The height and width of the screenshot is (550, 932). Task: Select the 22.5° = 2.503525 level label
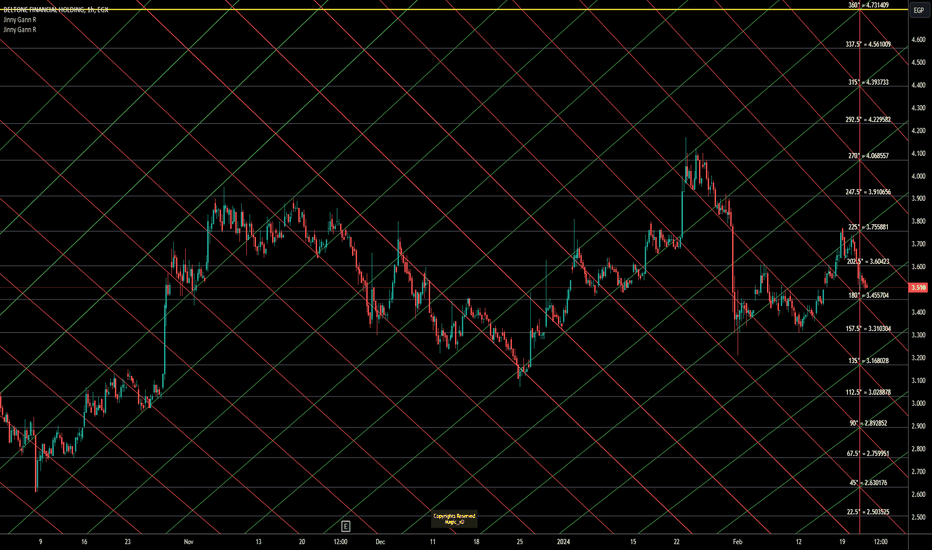(x=868, y=511)
